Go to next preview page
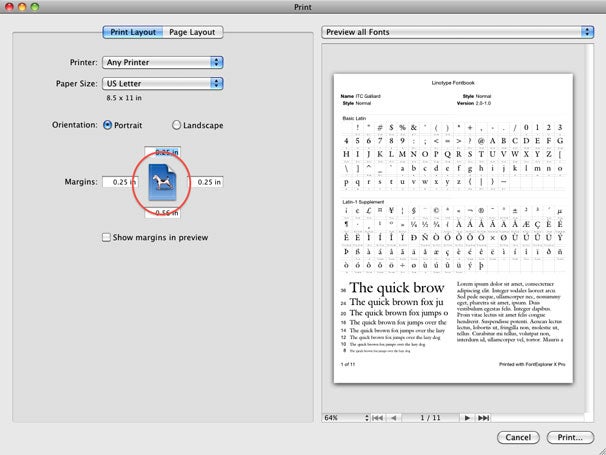The width and height of the screenshot is (606, 455). click(x=467, y=418)
